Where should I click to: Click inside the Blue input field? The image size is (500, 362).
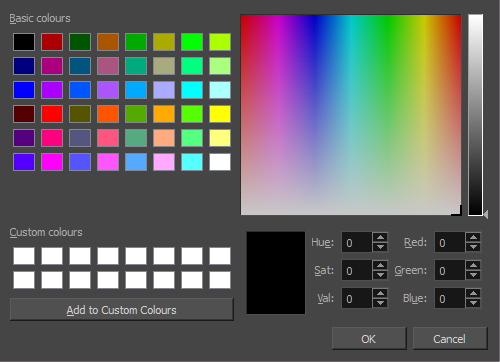450,298
